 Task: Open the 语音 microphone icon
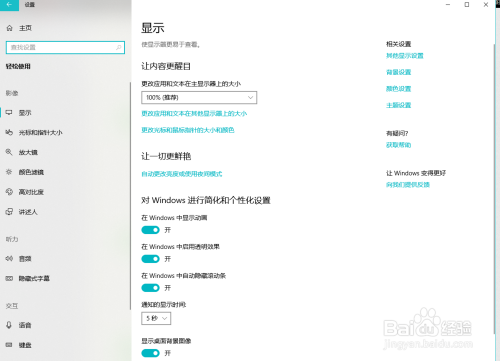point(9,325)
